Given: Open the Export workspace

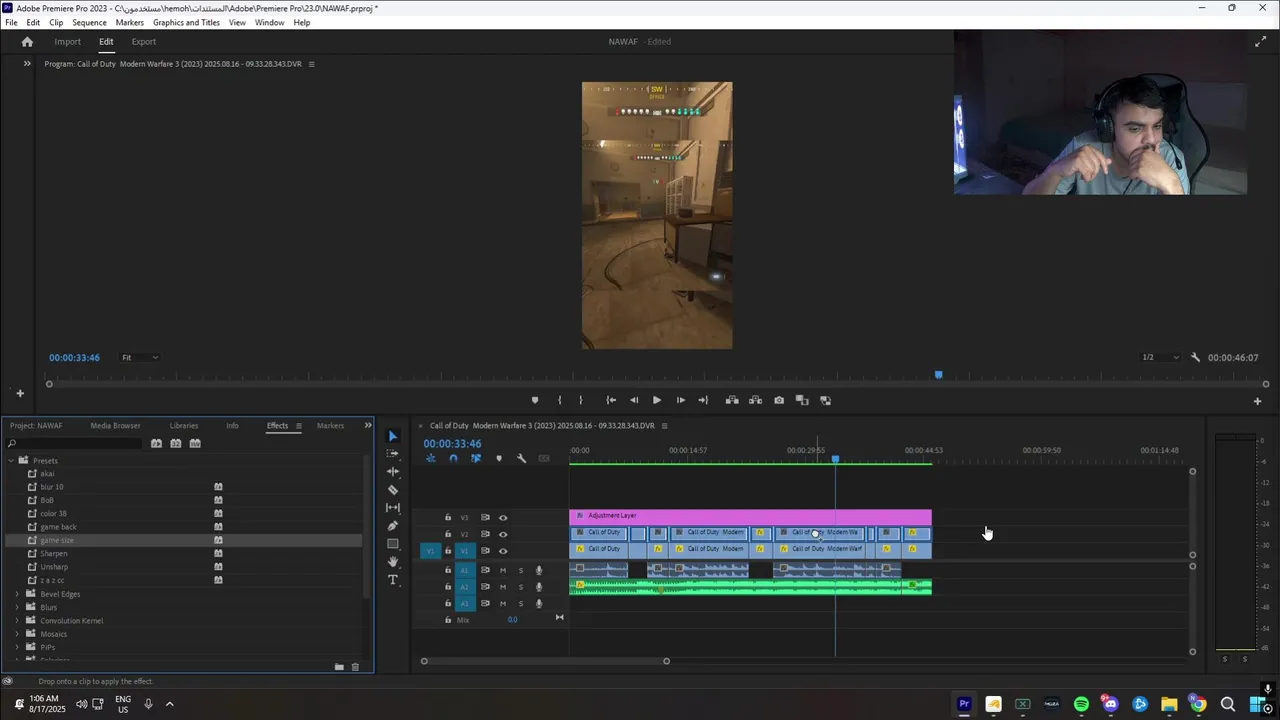Looking at the screenshot, I should (144, 42).
